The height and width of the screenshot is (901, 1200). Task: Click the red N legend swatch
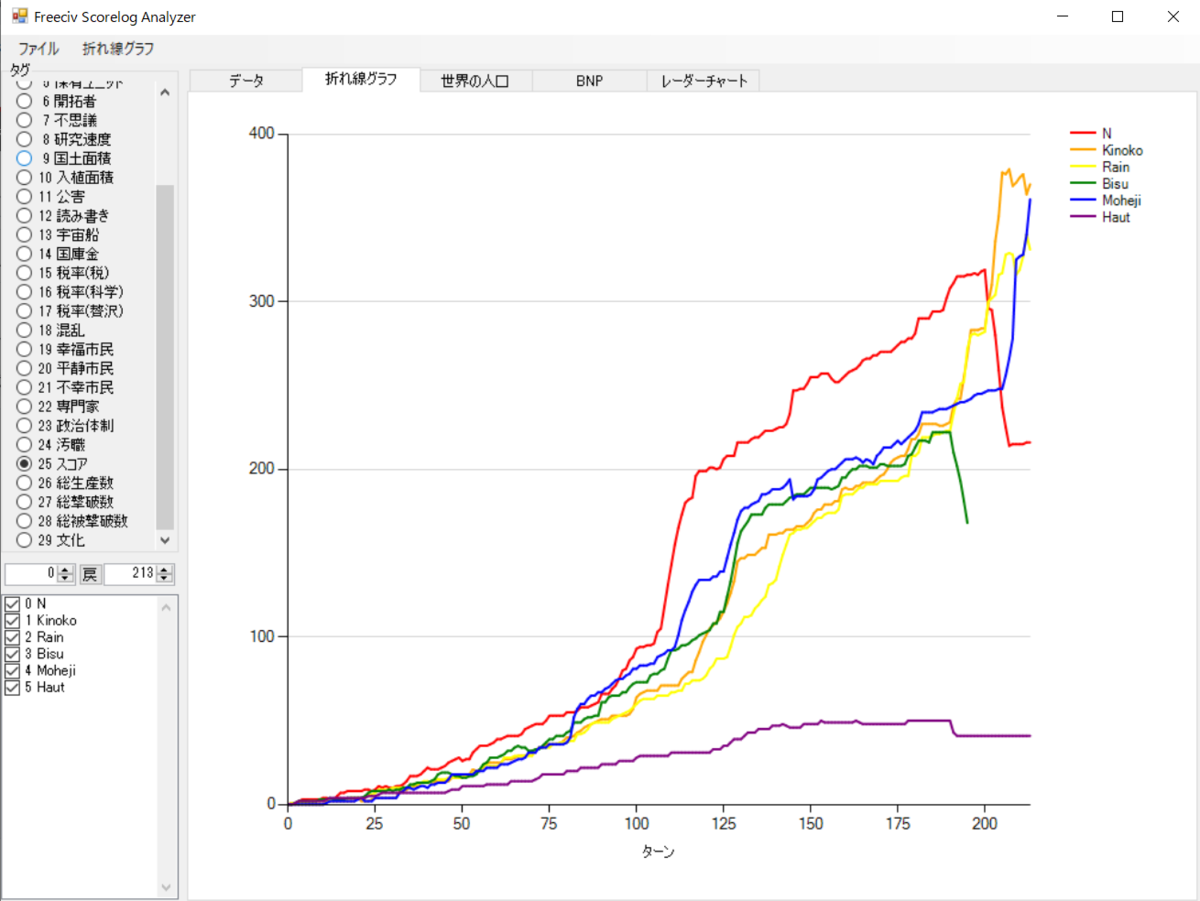click(1083, 133)
